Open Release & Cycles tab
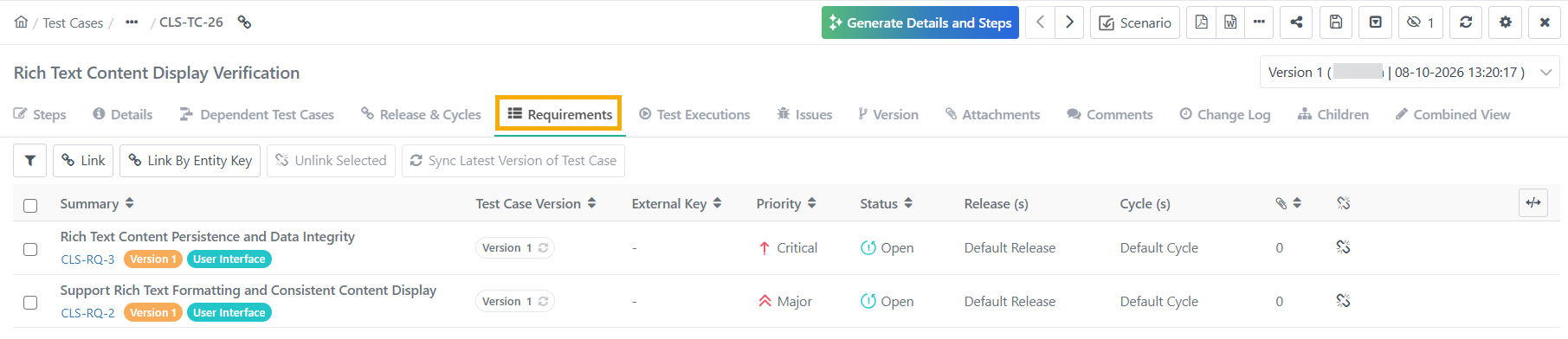 click(x=421, y=114)
